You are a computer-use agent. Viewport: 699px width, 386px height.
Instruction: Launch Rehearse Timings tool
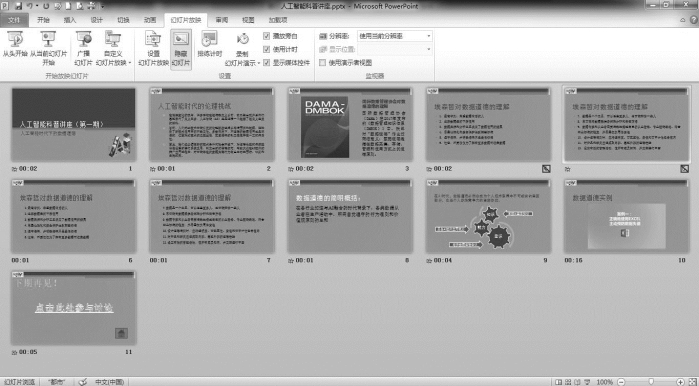[x=209, y=45]
